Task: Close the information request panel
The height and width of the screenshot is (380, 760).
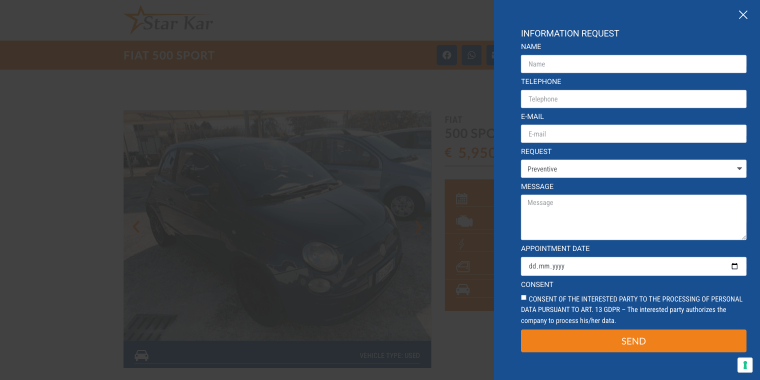Action: coord(743,15)
